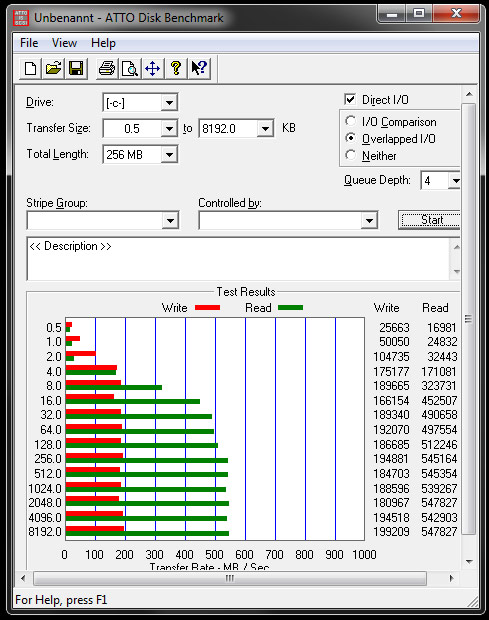This screenshot has height=620, width=489.
Task: Close the ATTO Disk Benchmark window
Action: [456, 14]
